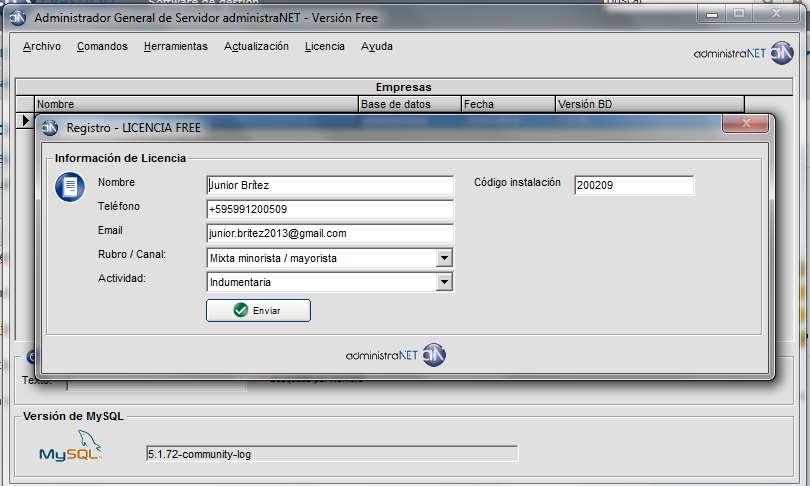Expand the Rubro / Canal dropdown arrow

click(x=444, y=258)
